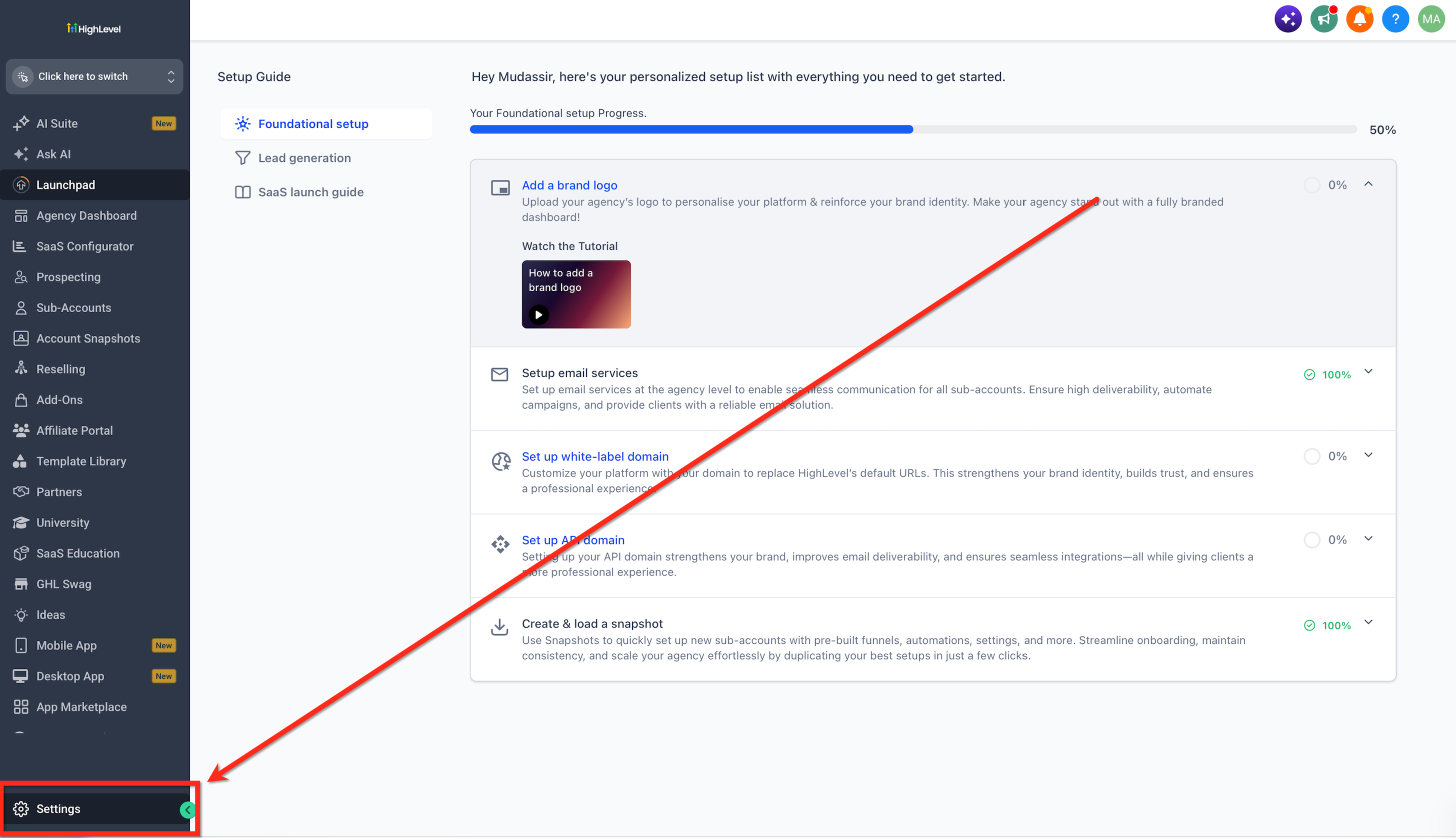Click the Setup email services title

(579, 373)
